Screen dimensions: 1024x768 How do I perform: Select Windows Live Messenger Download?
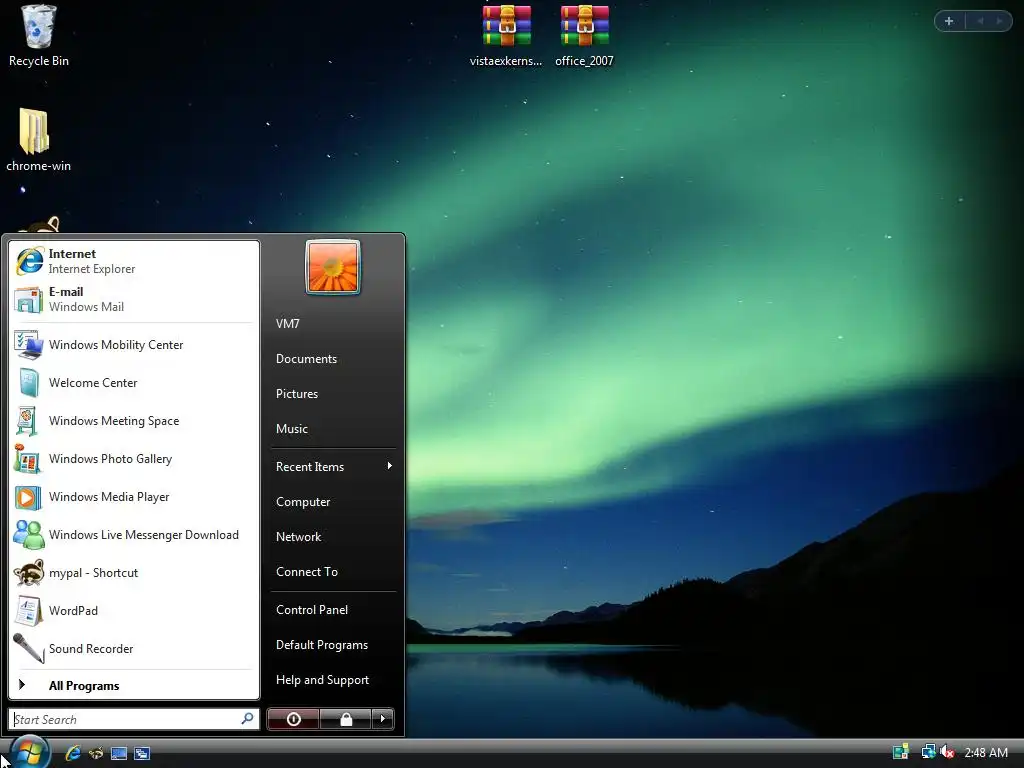pos(134,535)
